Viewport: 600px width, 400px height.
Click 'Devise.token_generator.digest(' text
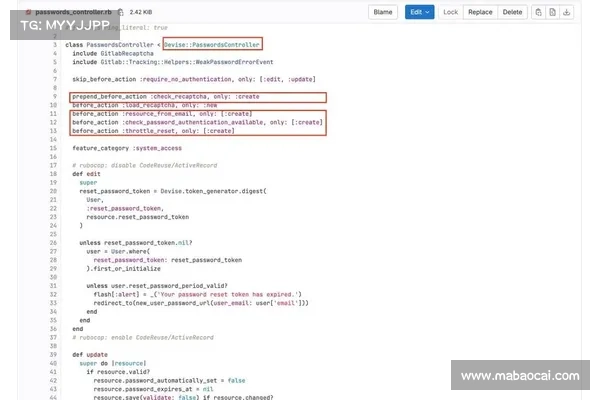tap(214, 191)
